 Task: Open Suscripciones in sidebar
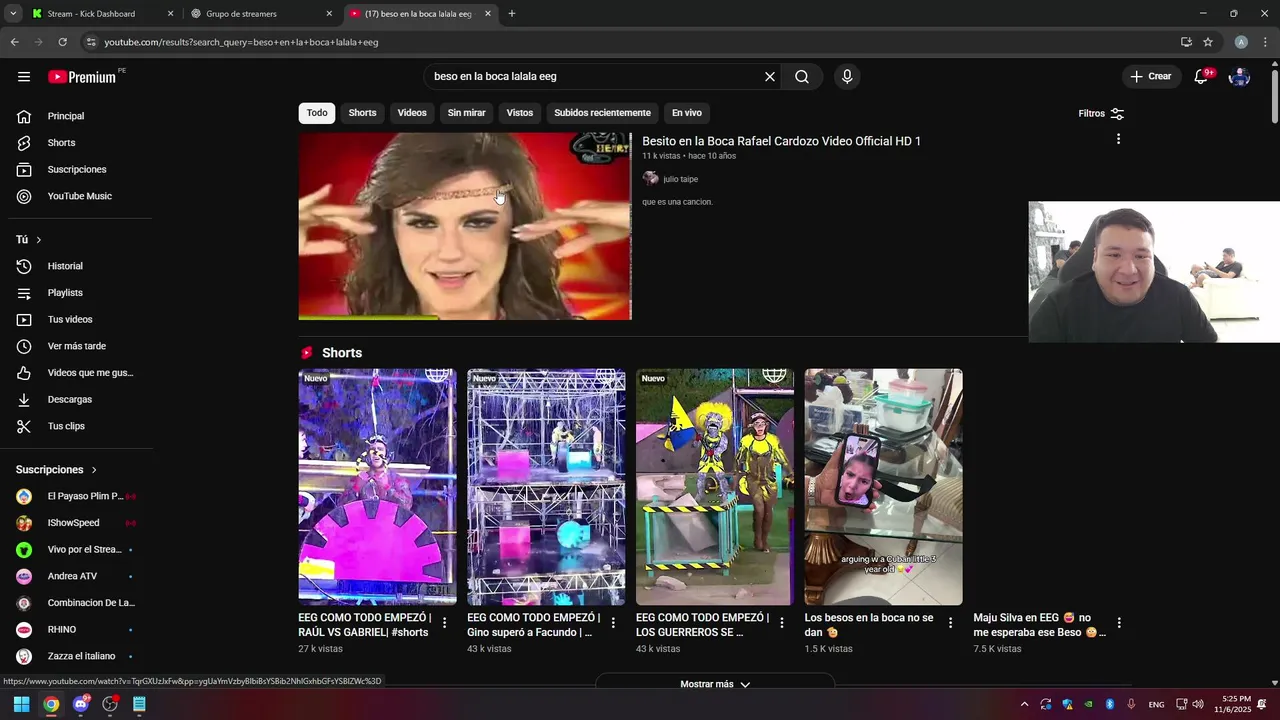76,170
